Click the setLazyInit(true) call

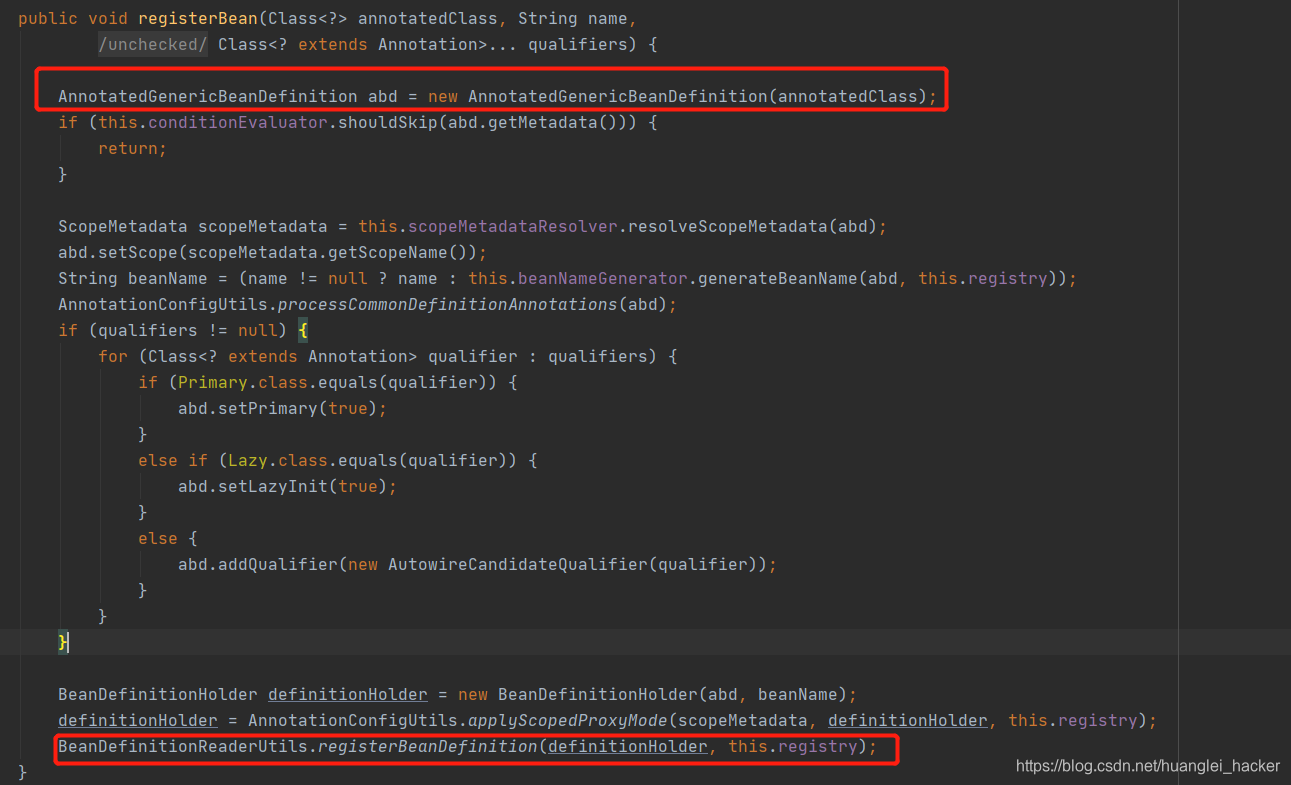coord(303,486)
